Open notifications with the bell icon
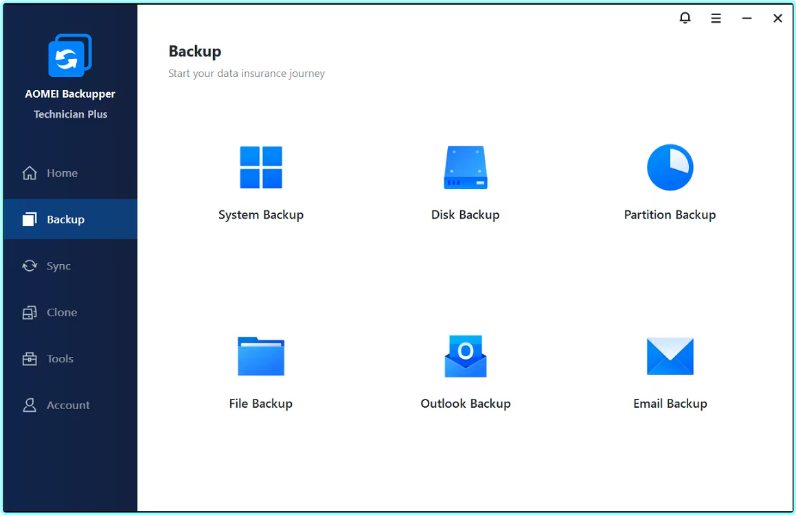The image size is (796, 515). [x=685, y=18]
